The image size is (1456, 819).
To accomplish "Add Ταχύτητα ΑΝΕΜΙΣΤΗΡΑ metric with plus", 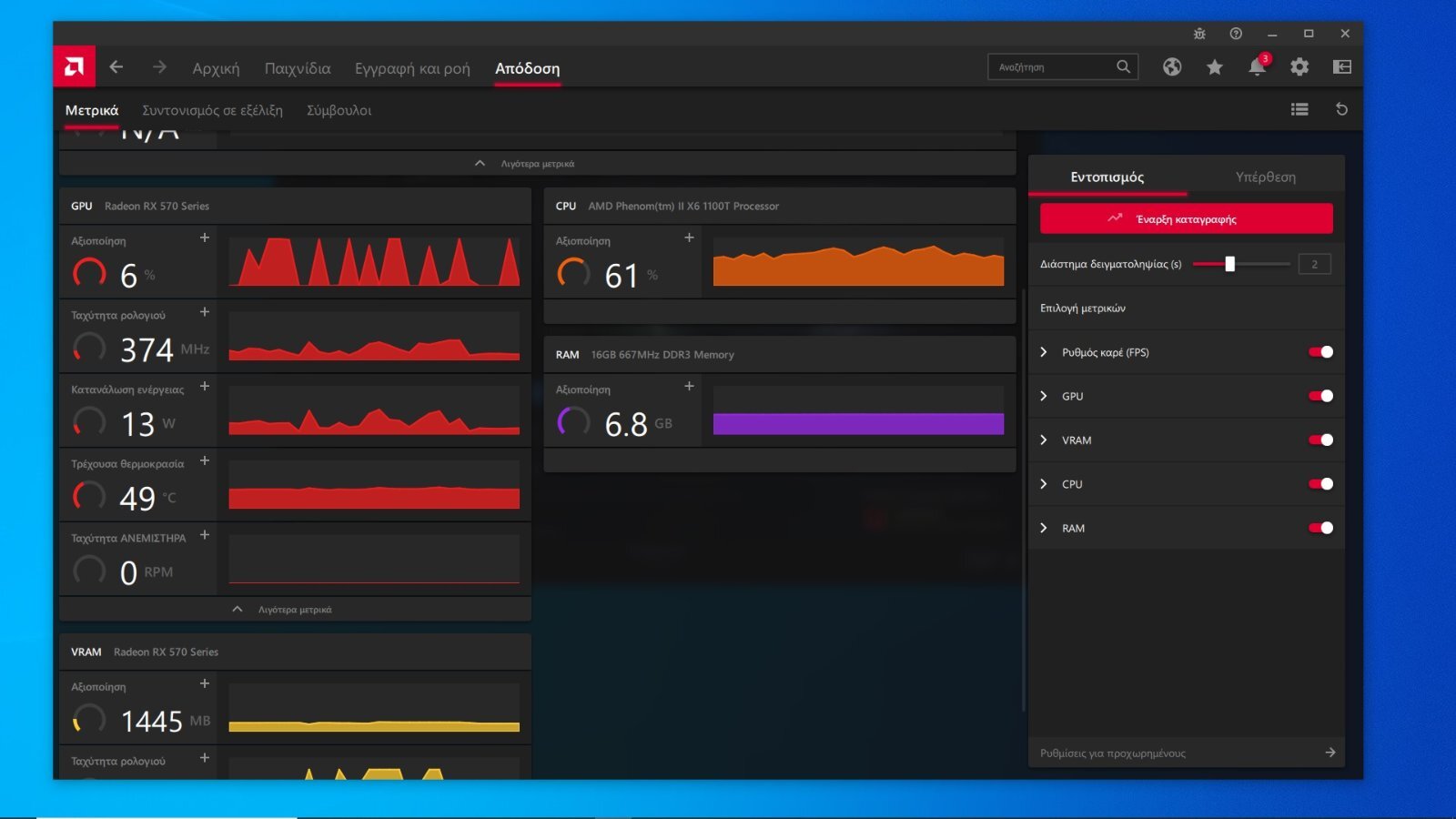I will click(205, 535).
